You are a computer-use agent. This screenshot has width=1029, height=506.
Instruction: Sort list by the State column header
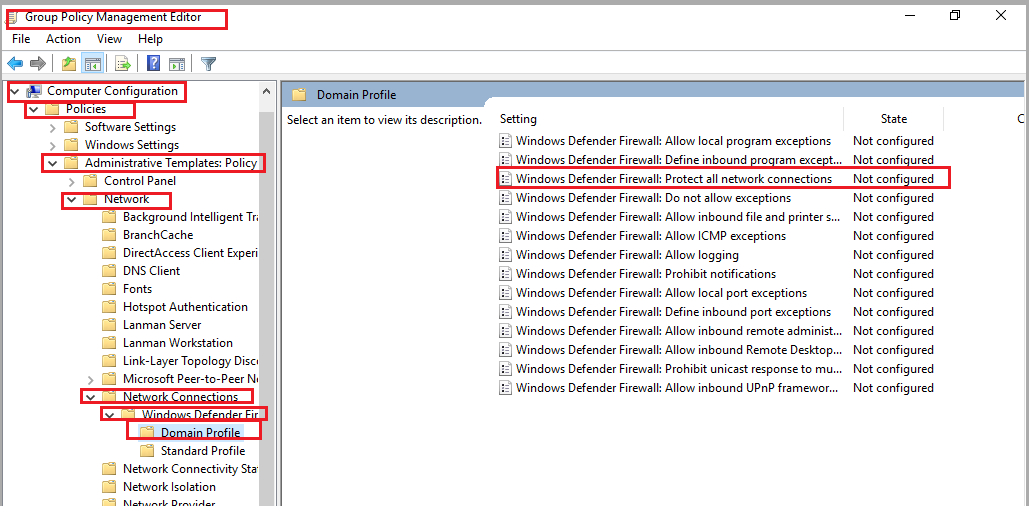[x=893, y=119]
